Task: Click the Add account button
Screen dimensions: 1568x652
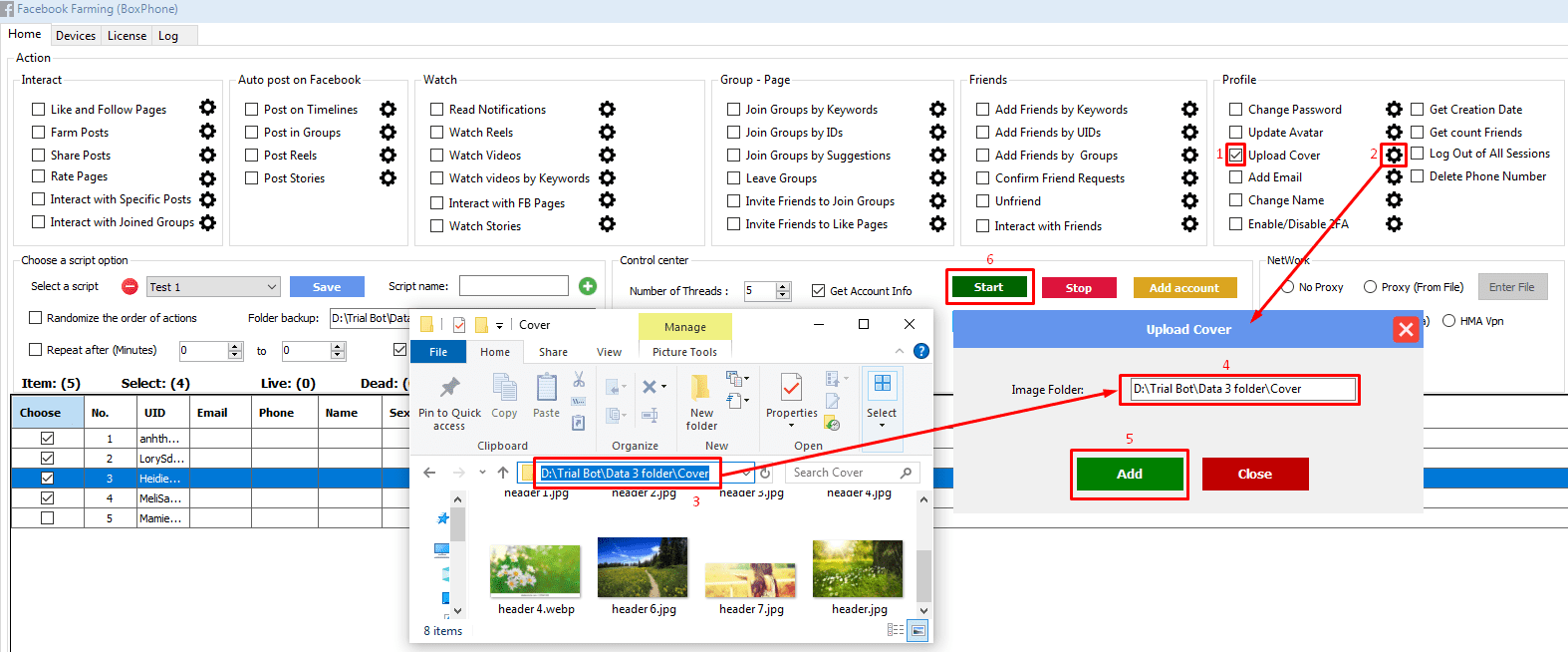Action: tap(1184, 288)
